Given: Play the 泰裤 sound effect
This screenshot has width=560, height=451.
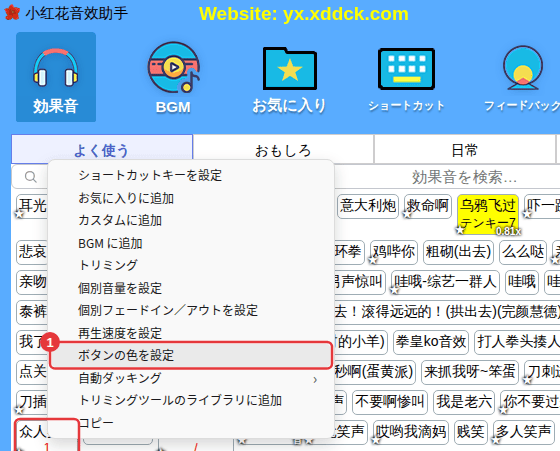Looking at the screenshot, I should pos(32,312).
